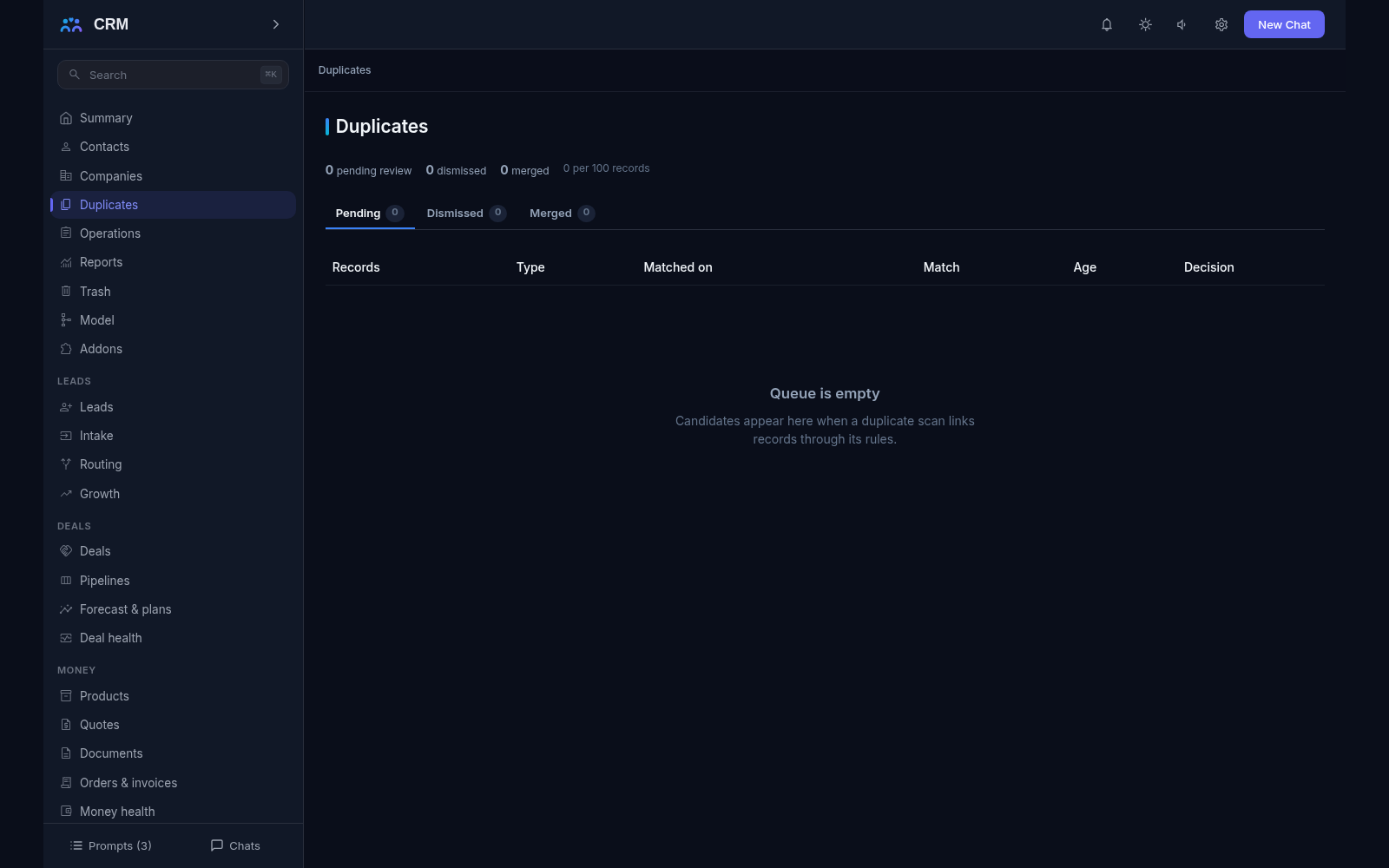Open Pipelines via columns icon

click(66, 581)
